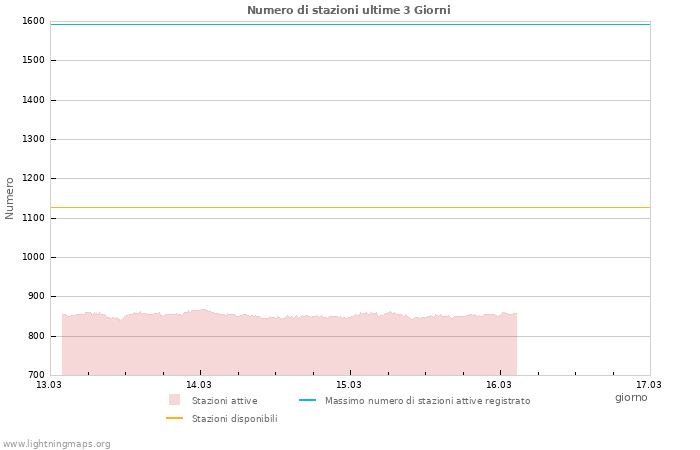This screenshot has height=450, width=700.
Task: Click the blue Massimo numero legend line
Action: [307, 400]
